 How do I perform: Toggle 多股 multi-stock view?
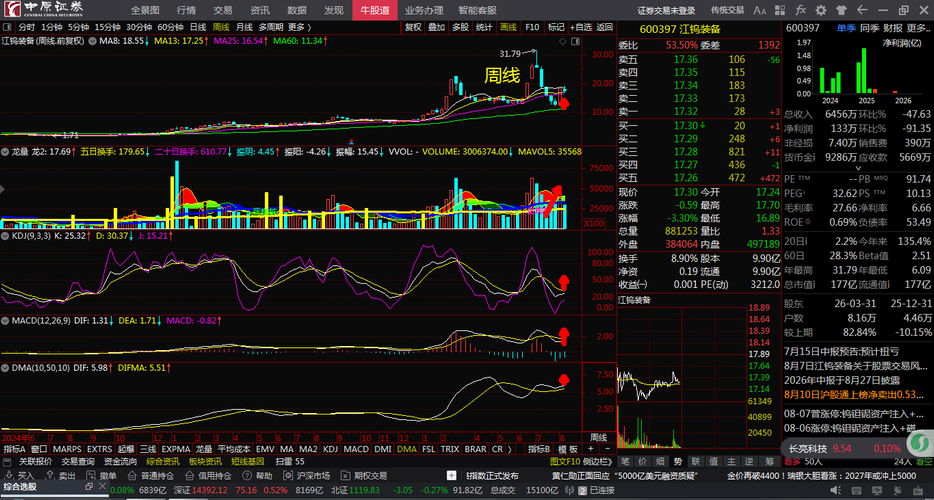[460, 27]
